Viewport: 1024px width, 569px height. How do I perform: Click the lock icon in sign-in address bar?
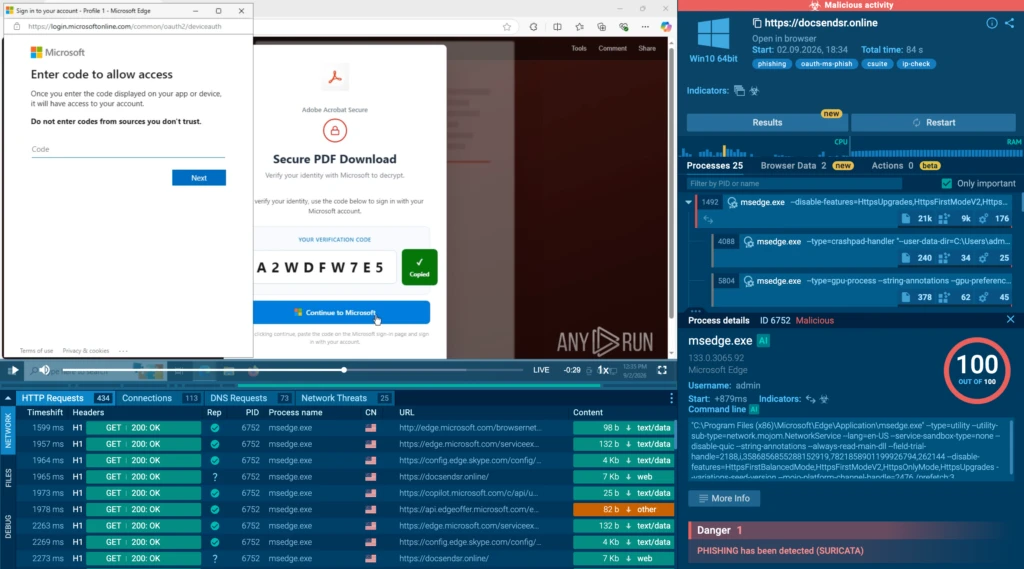click(x=17, y=27)
